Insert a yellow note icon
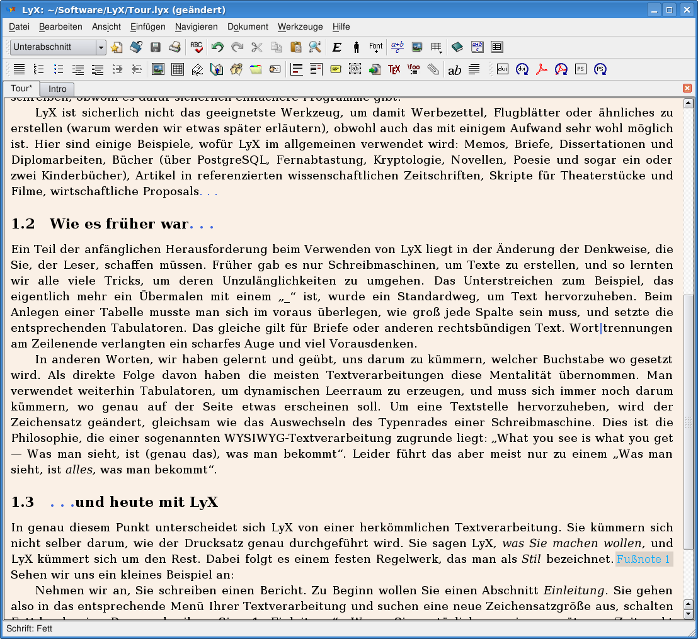 point(336,69)
